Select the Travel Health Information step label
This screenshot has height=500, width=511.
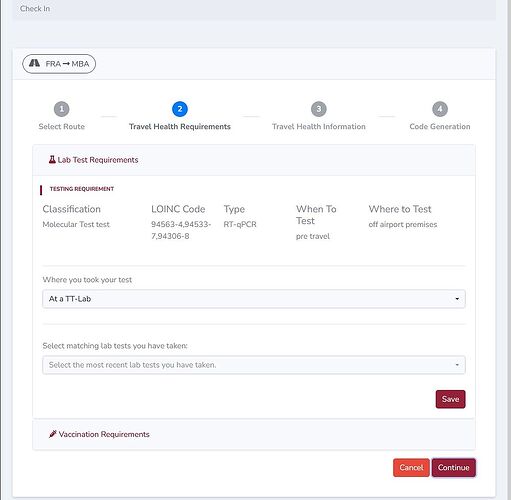tap(319, 127)
